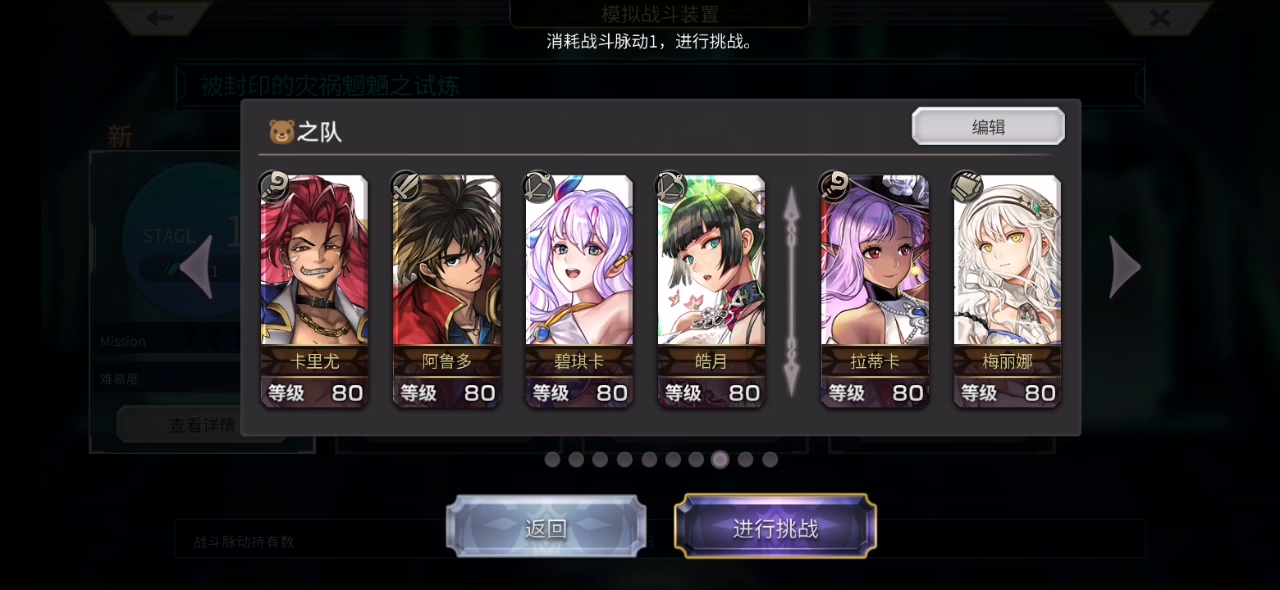Image resolution: width=1280 pixels, height=590 pixels.
Task: Click the vertical divider arrow ornament
Action: pos(791,290)
